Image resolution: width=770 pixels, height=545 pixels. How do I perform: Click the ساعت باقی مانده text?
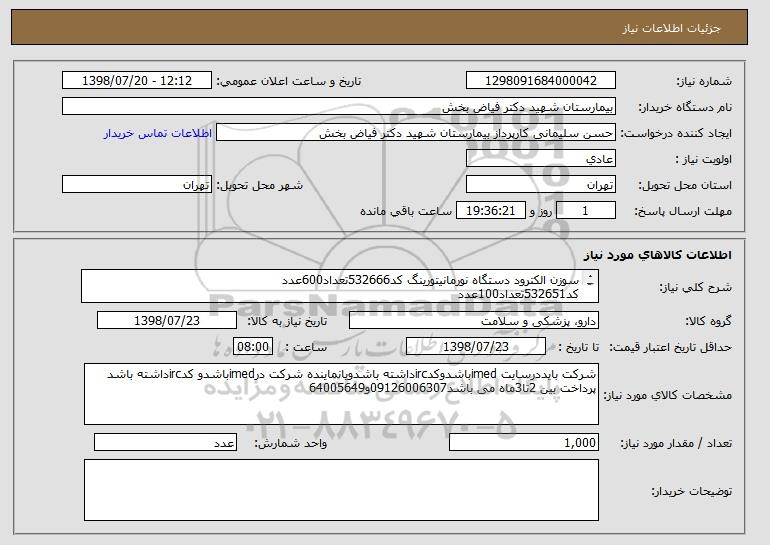tap(406, 211)
